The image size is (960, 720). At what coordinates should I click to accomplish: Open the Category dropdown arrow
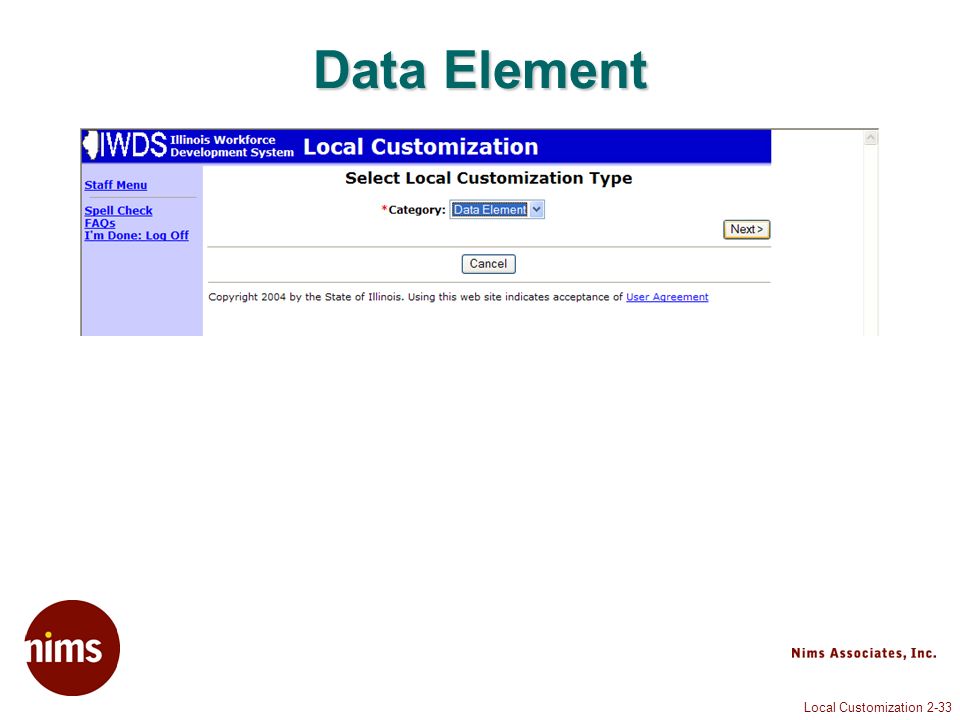point(536,209)
